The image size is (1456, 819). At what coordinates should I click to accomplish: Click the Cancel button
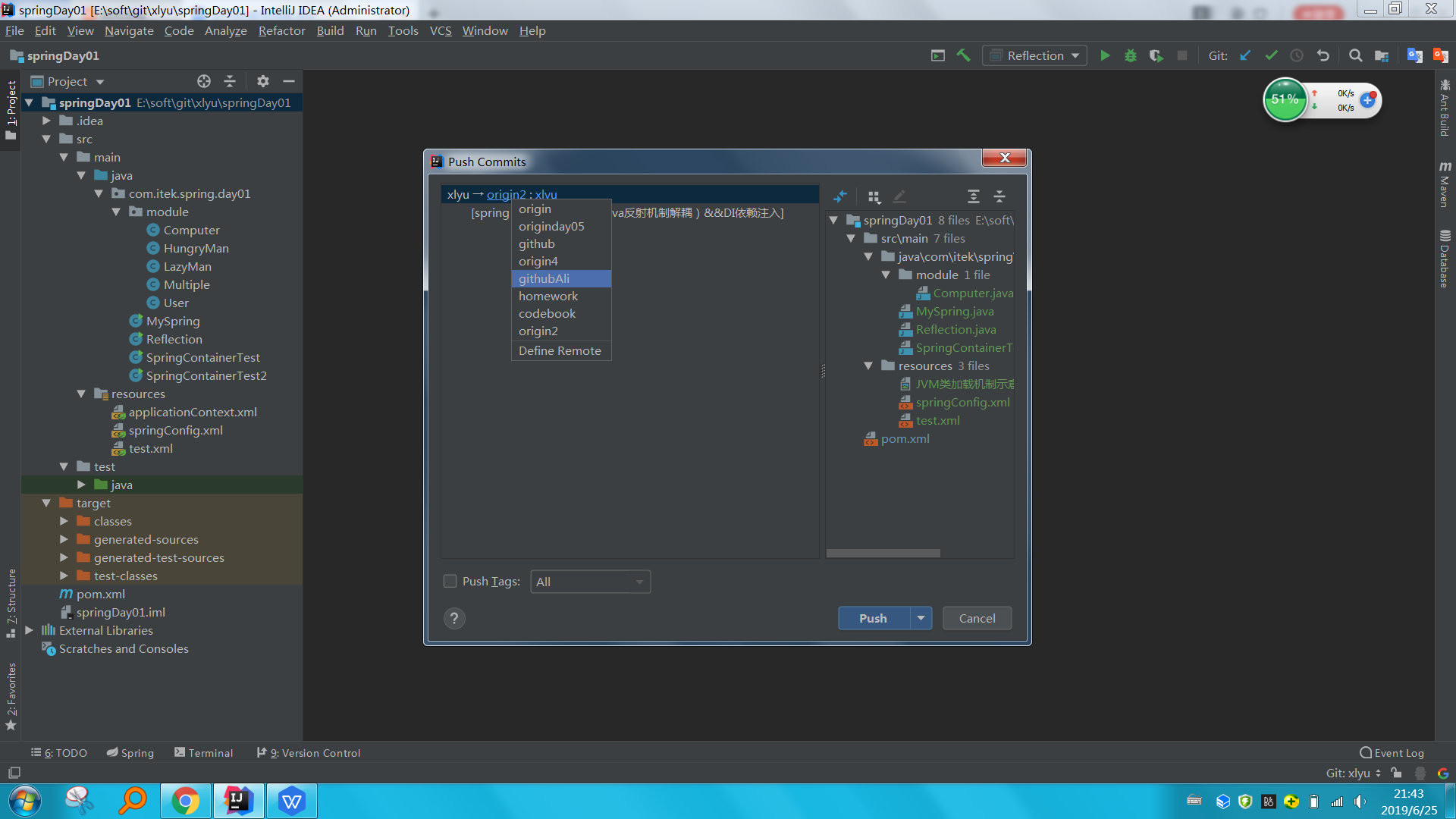[977, 618]
